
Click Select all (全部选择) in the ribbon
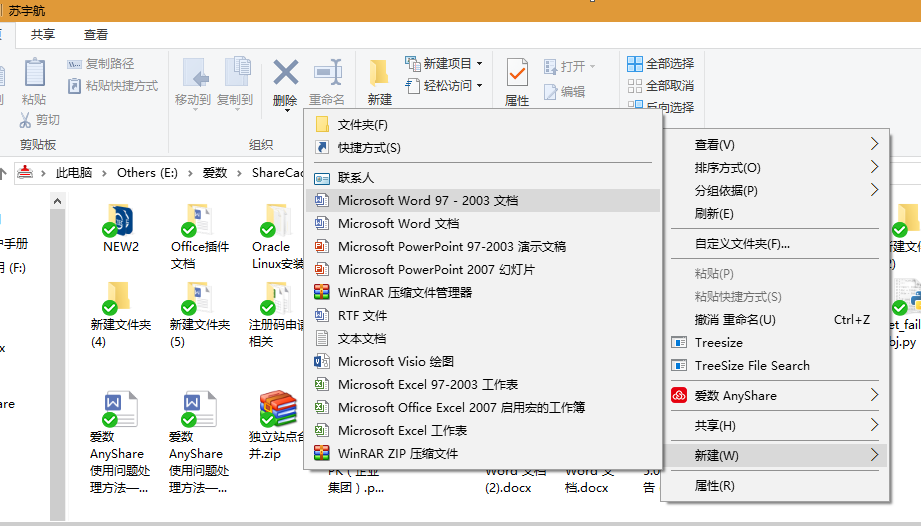[660, 63]
